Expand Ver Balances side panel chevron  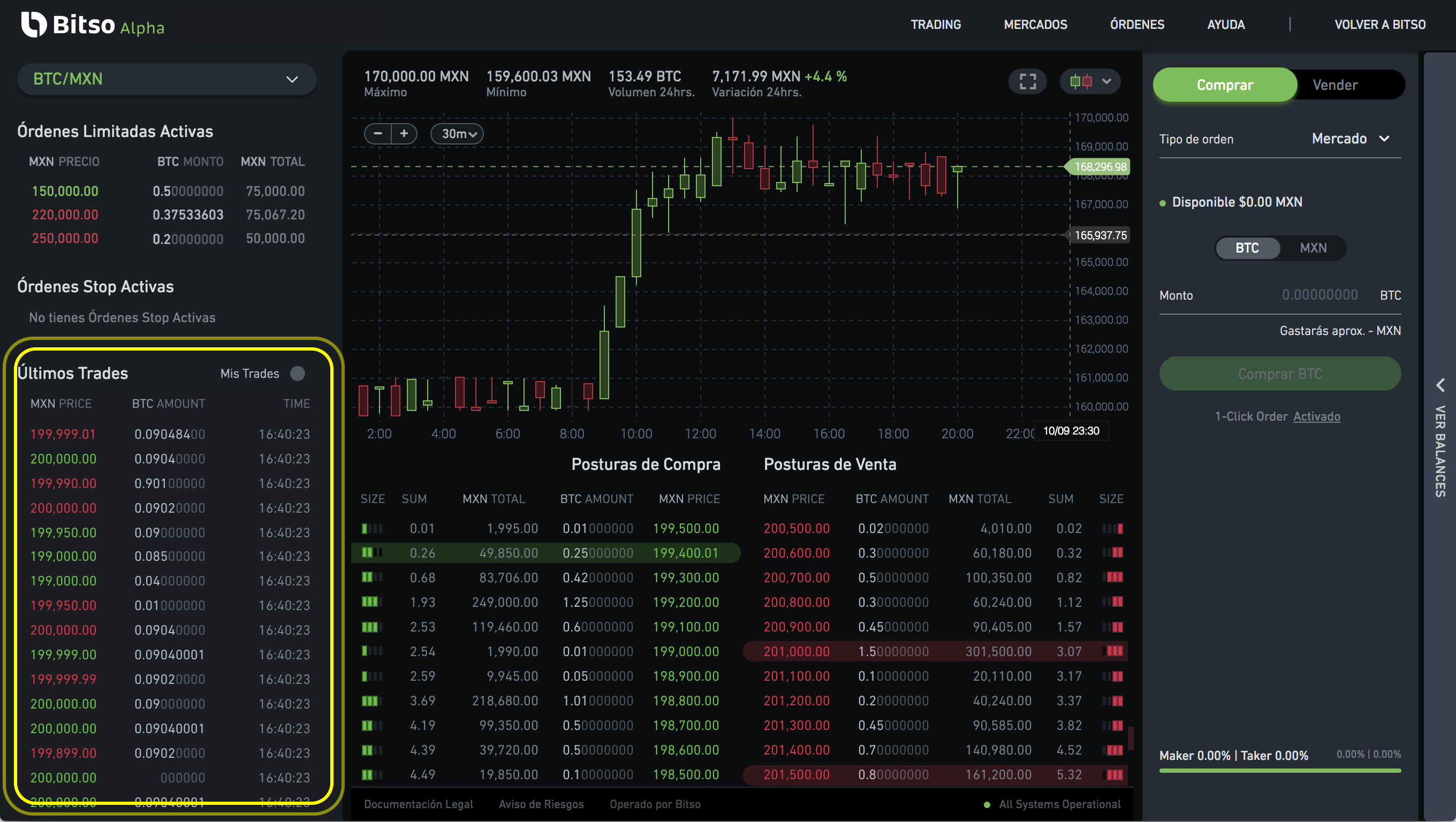[x=1439, y=385]
